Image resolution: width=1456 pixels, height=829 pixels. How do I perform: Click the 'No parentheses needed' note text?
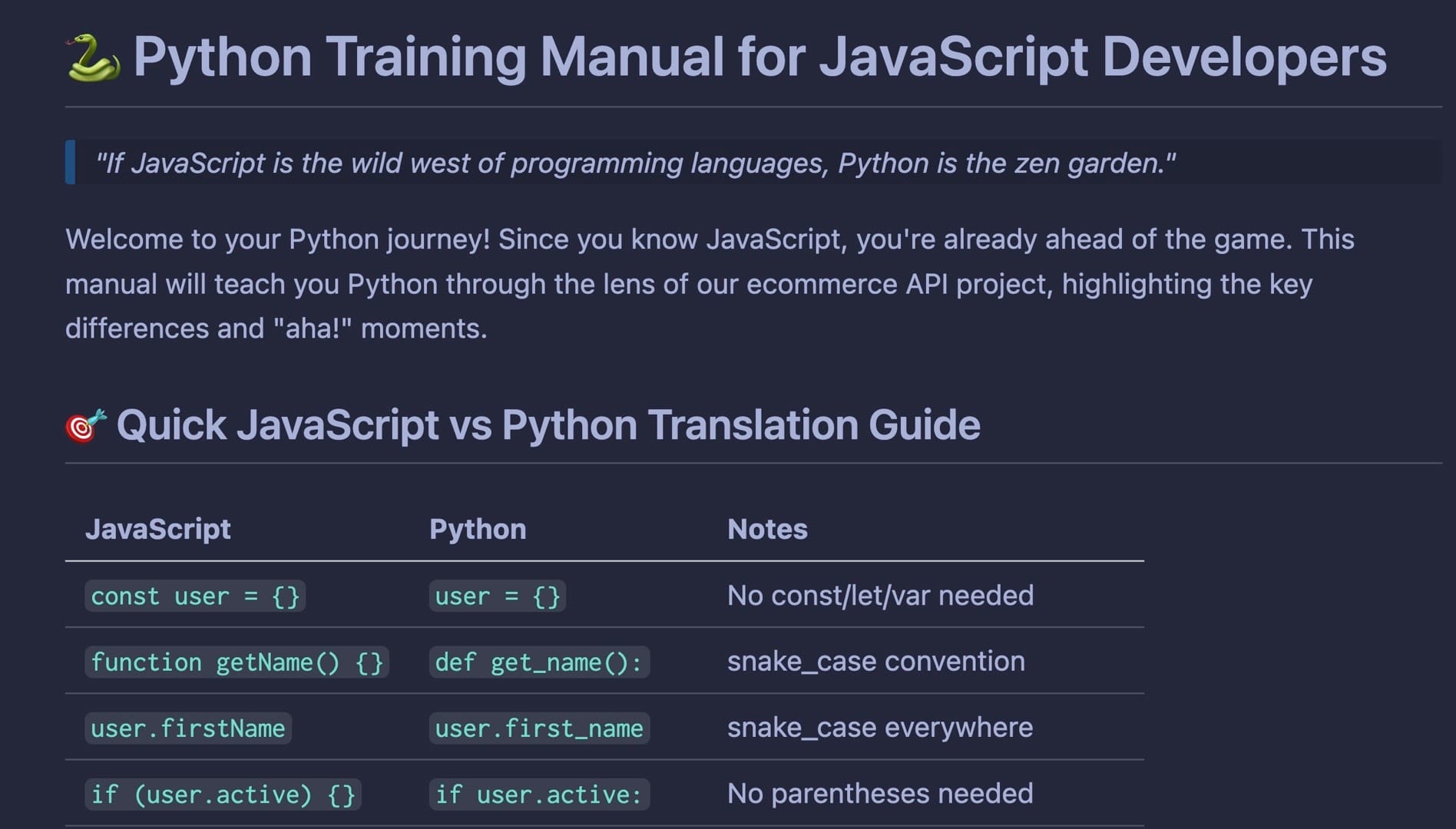coord(880,794)
